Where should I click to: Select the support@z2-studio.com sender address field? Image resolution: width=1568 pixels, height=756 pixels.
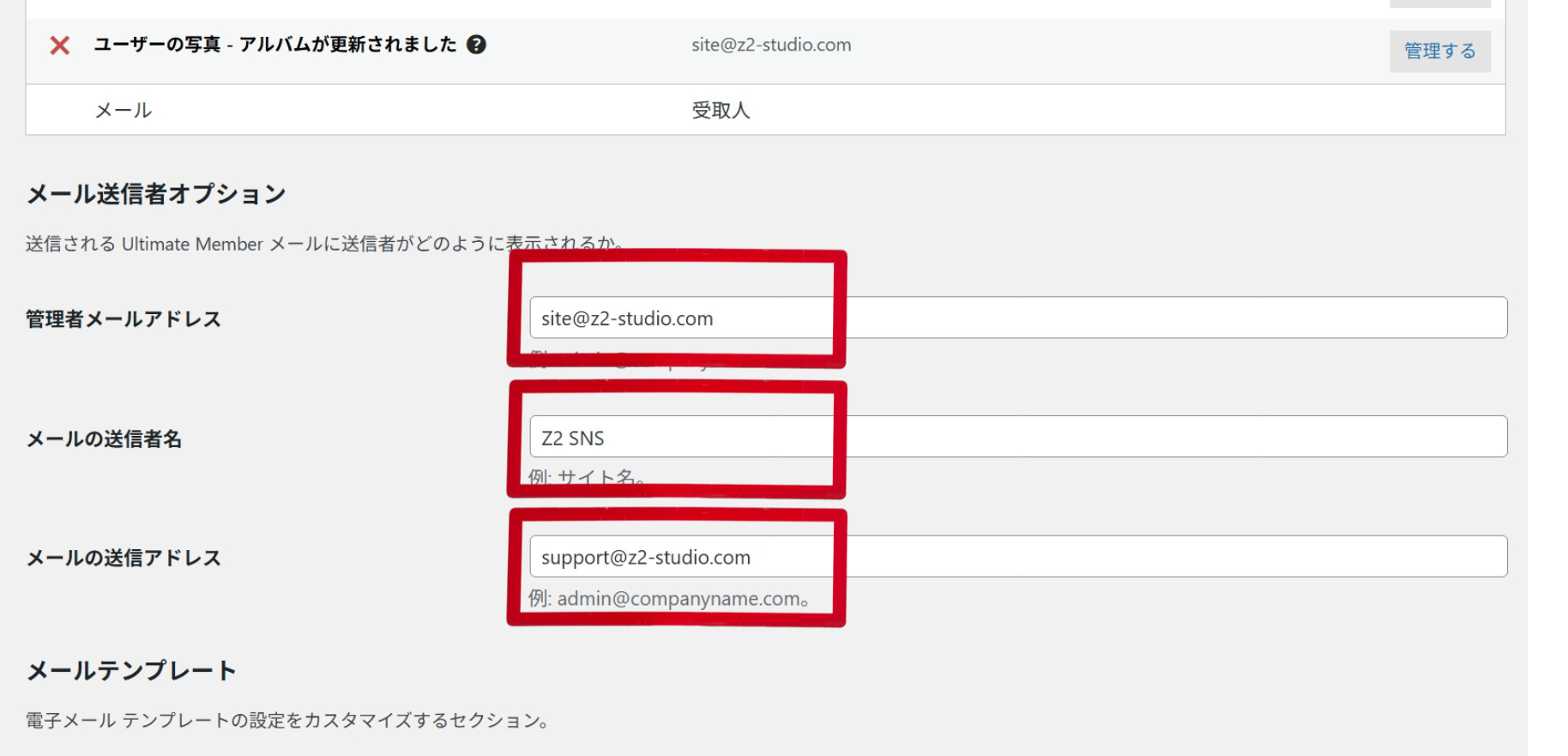[1017, 556]
